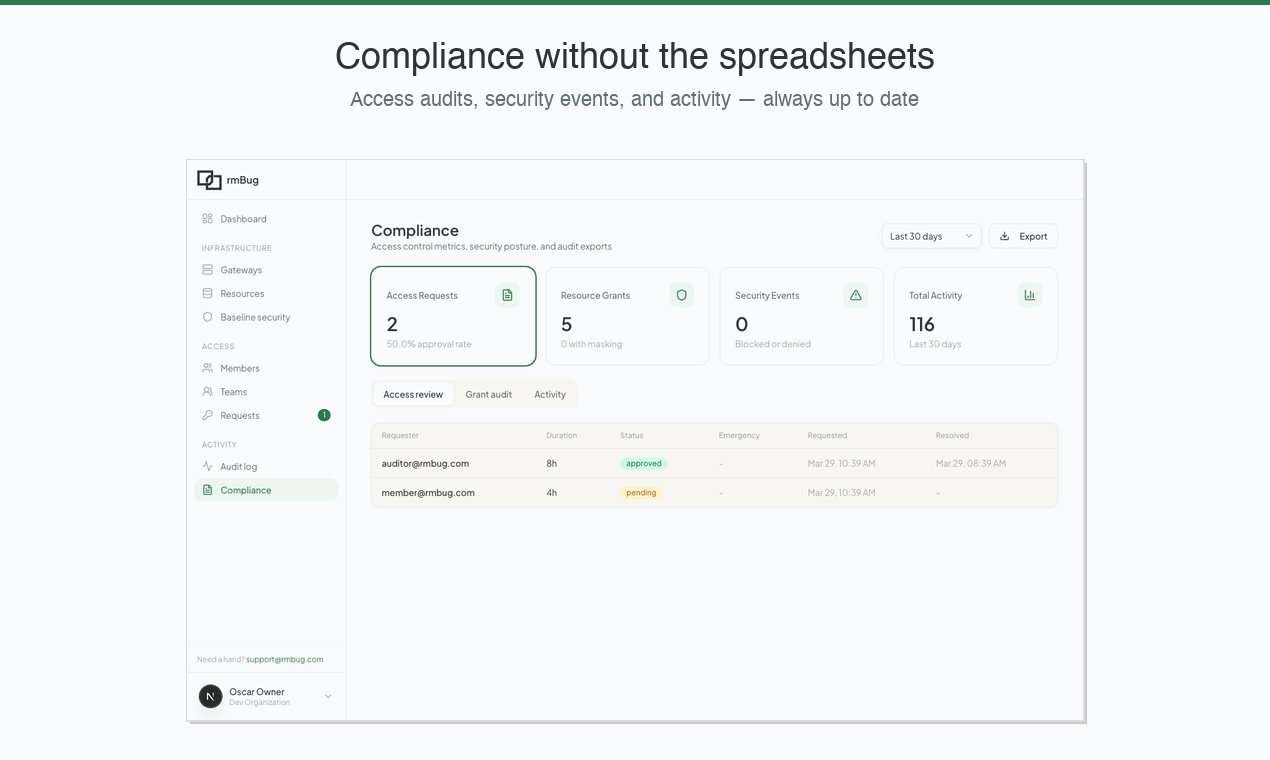Click the Gateways server icon
The width and height of the screenshot is (1270, 760).
click(x=207, y=270)
